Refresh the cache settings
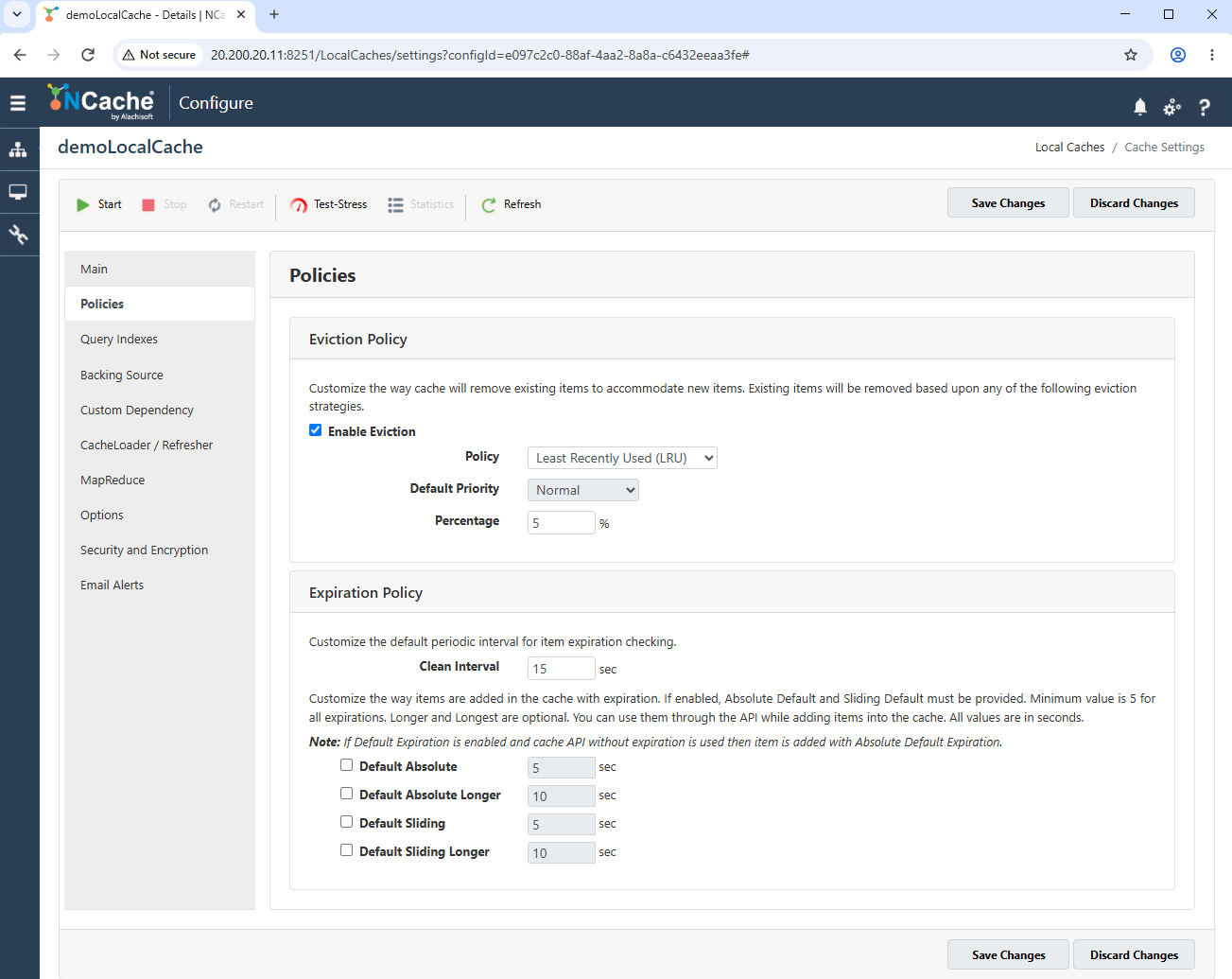The height and width of the screenshot is (979, 1232). coord(512,204)
